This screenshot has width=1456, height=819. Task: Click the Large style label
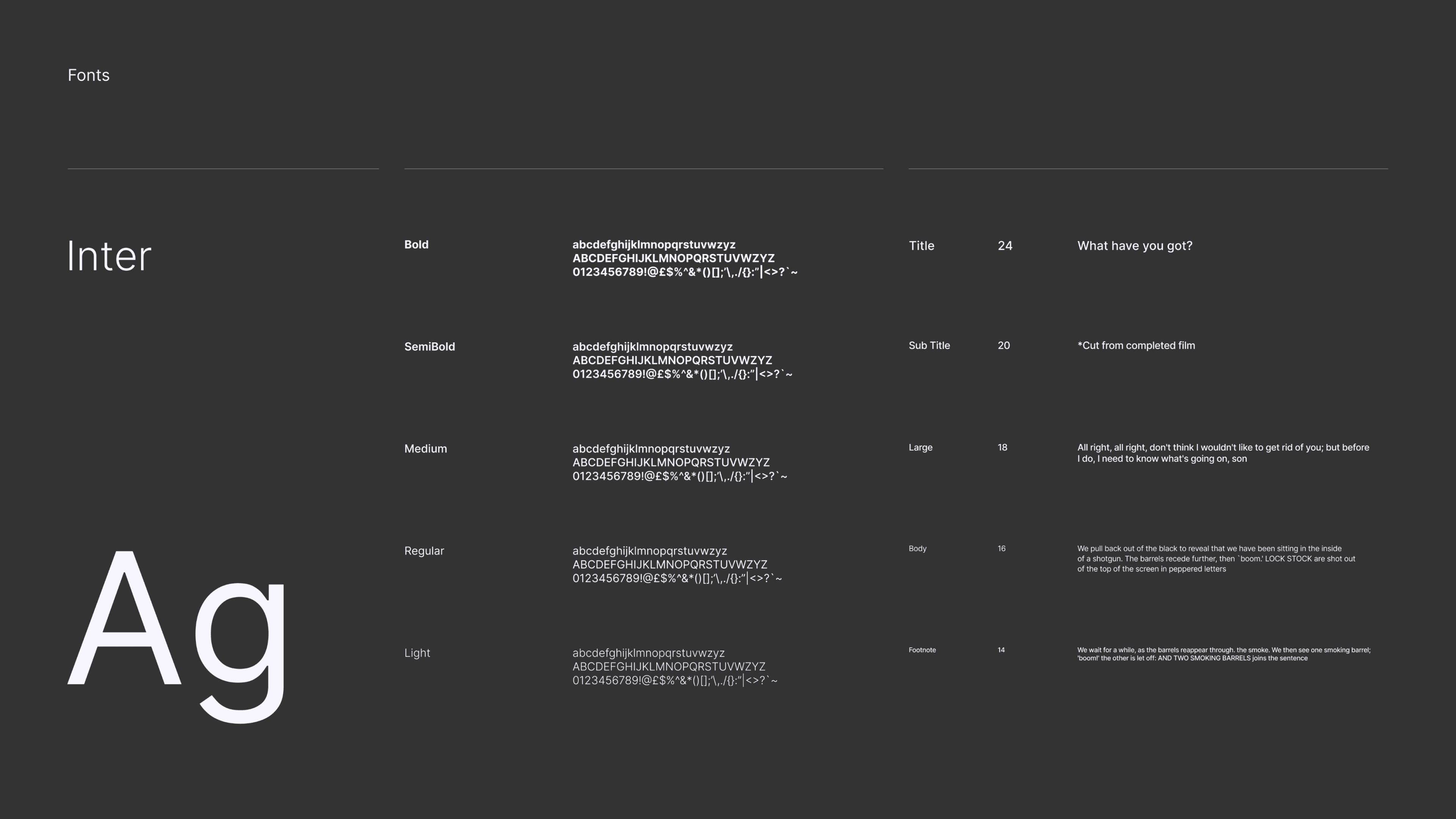(x=920, y=447)
